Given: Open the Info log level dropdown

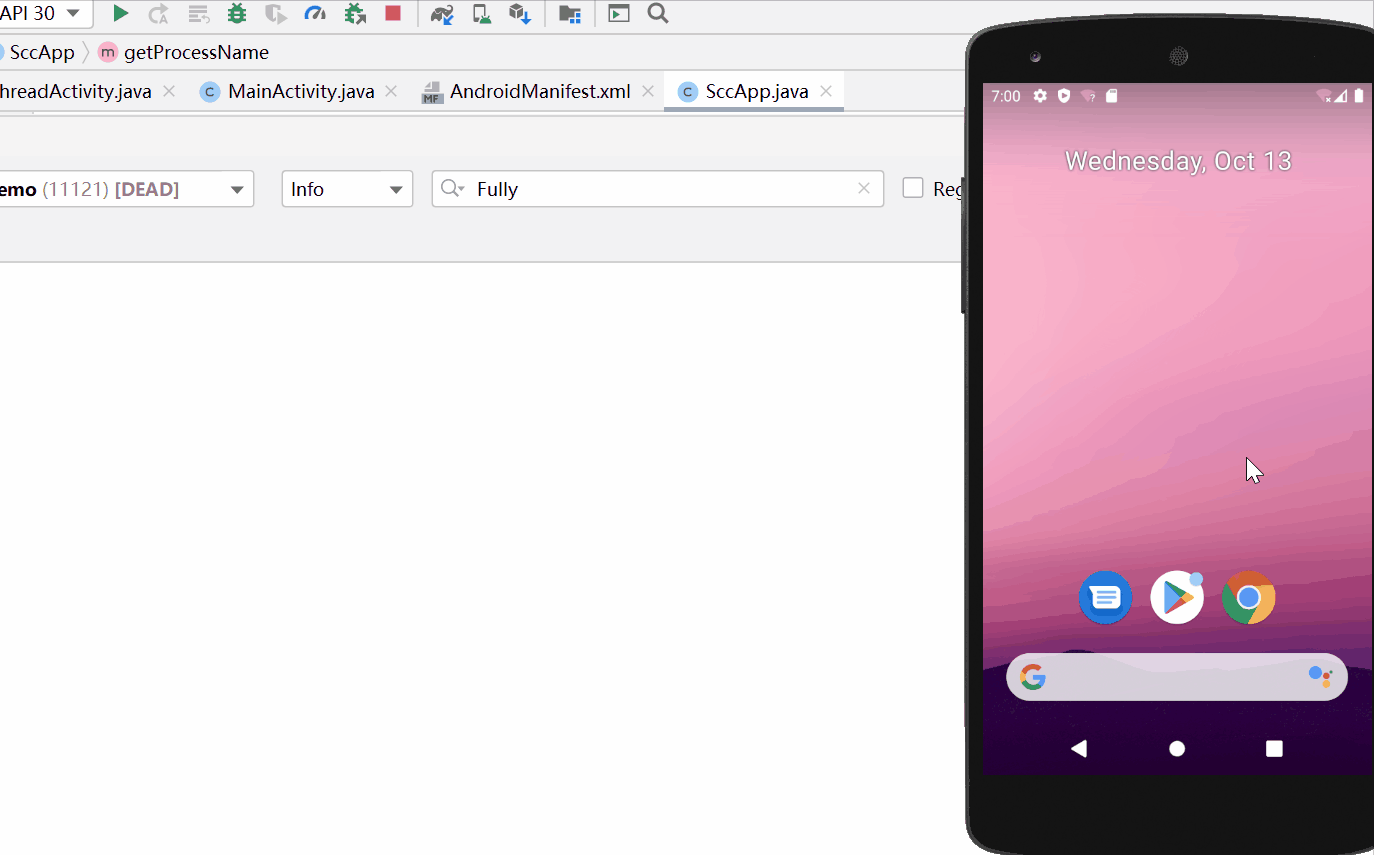Looking at the screenshot, I should point(347,189).
